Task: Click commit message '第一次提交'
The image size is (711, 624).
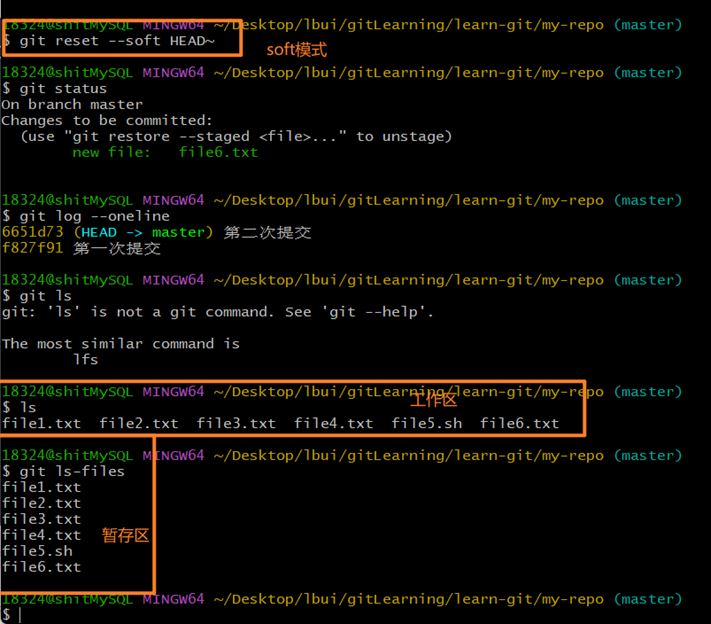Action: pyautogui.click(x=117, y=249)
